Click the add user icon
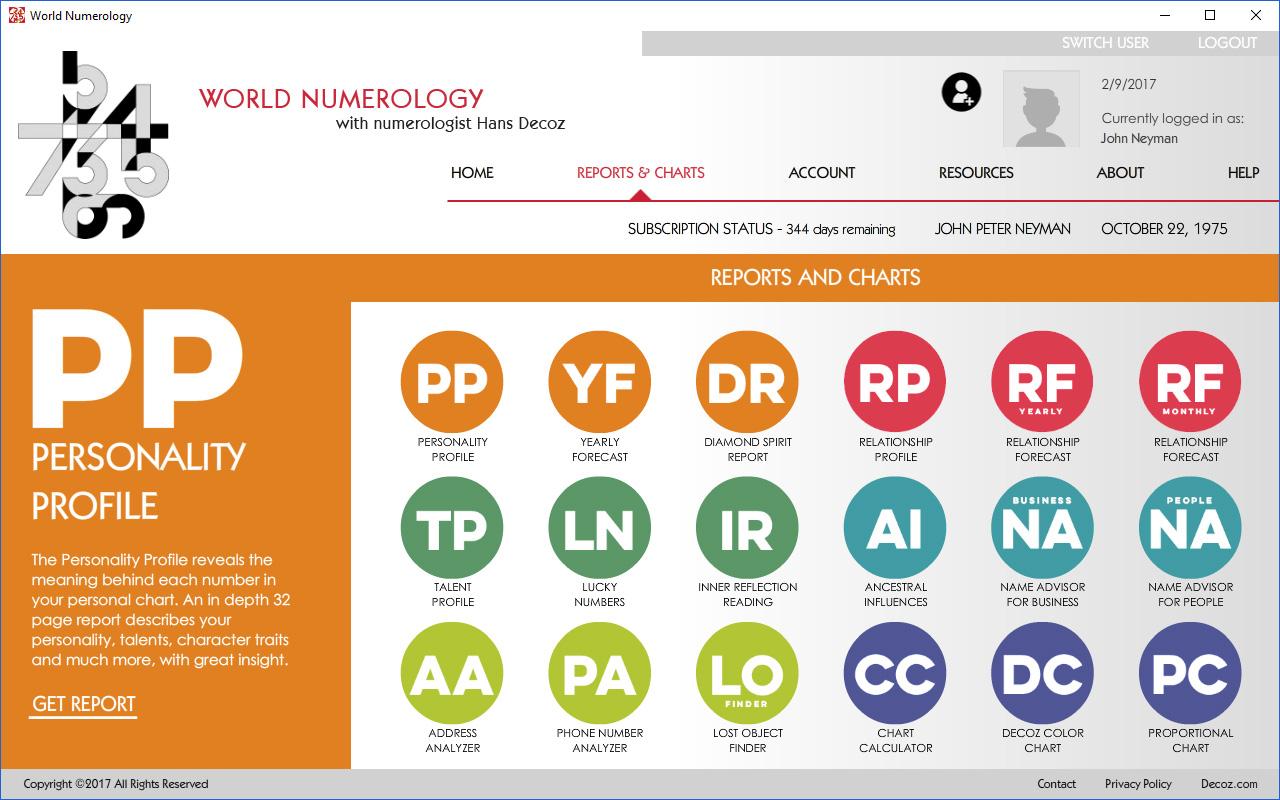Viewport: 1280px width, 800px height. (x=961, y=92)
